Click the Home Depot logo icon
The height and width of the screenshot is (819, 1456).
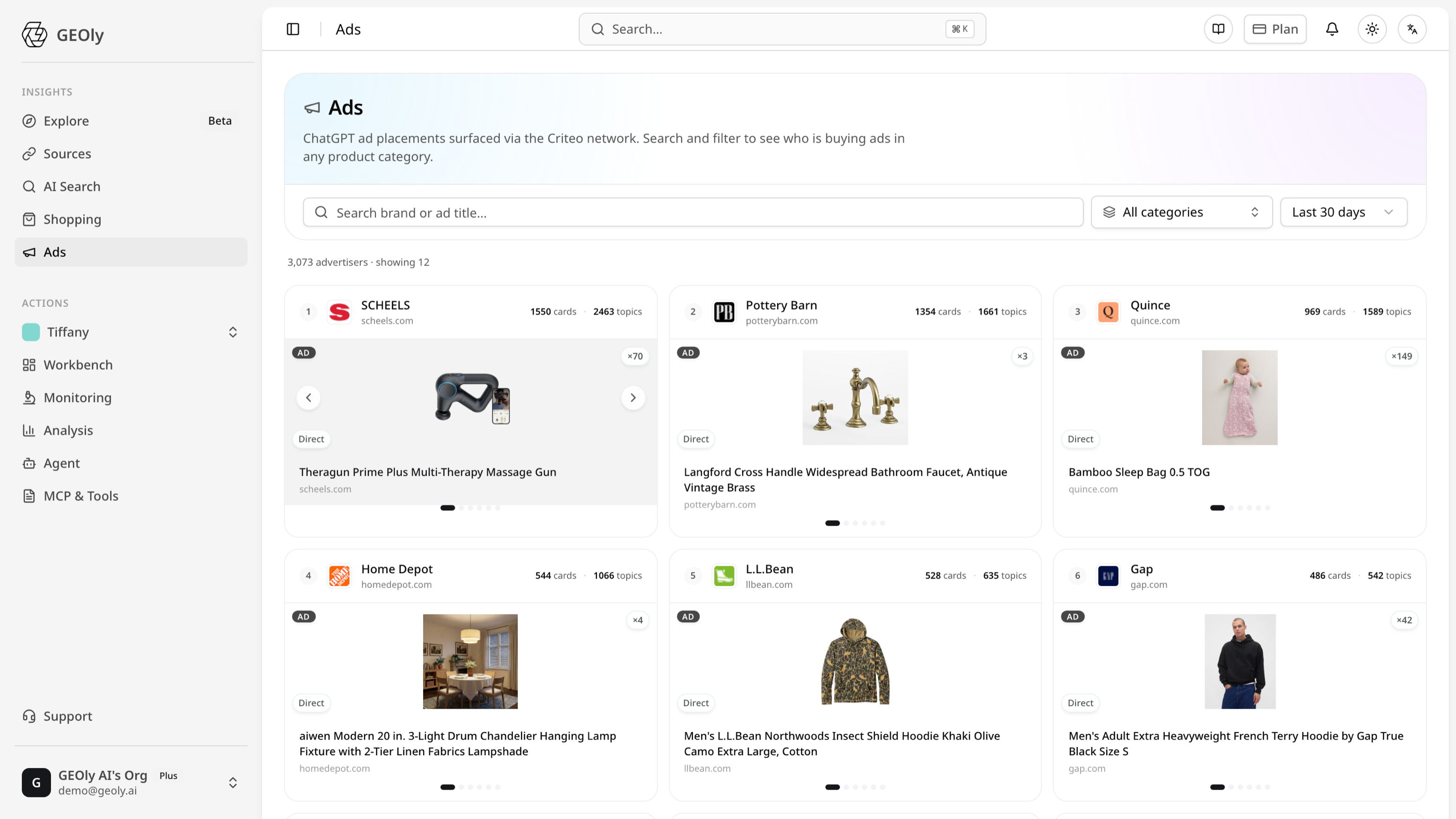[339, 575]
